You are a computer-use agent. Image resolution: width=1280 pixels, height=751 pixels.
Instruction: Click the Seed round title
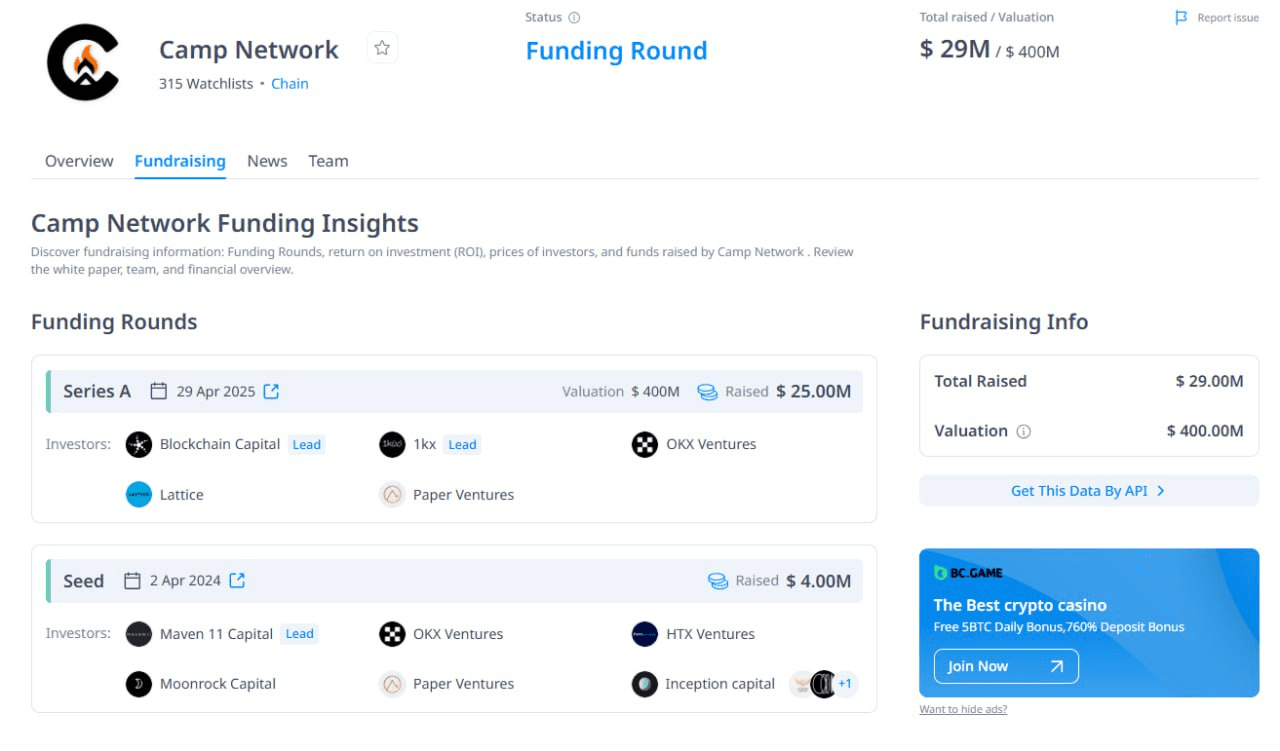pyautogui.click(x=84, y=581)
